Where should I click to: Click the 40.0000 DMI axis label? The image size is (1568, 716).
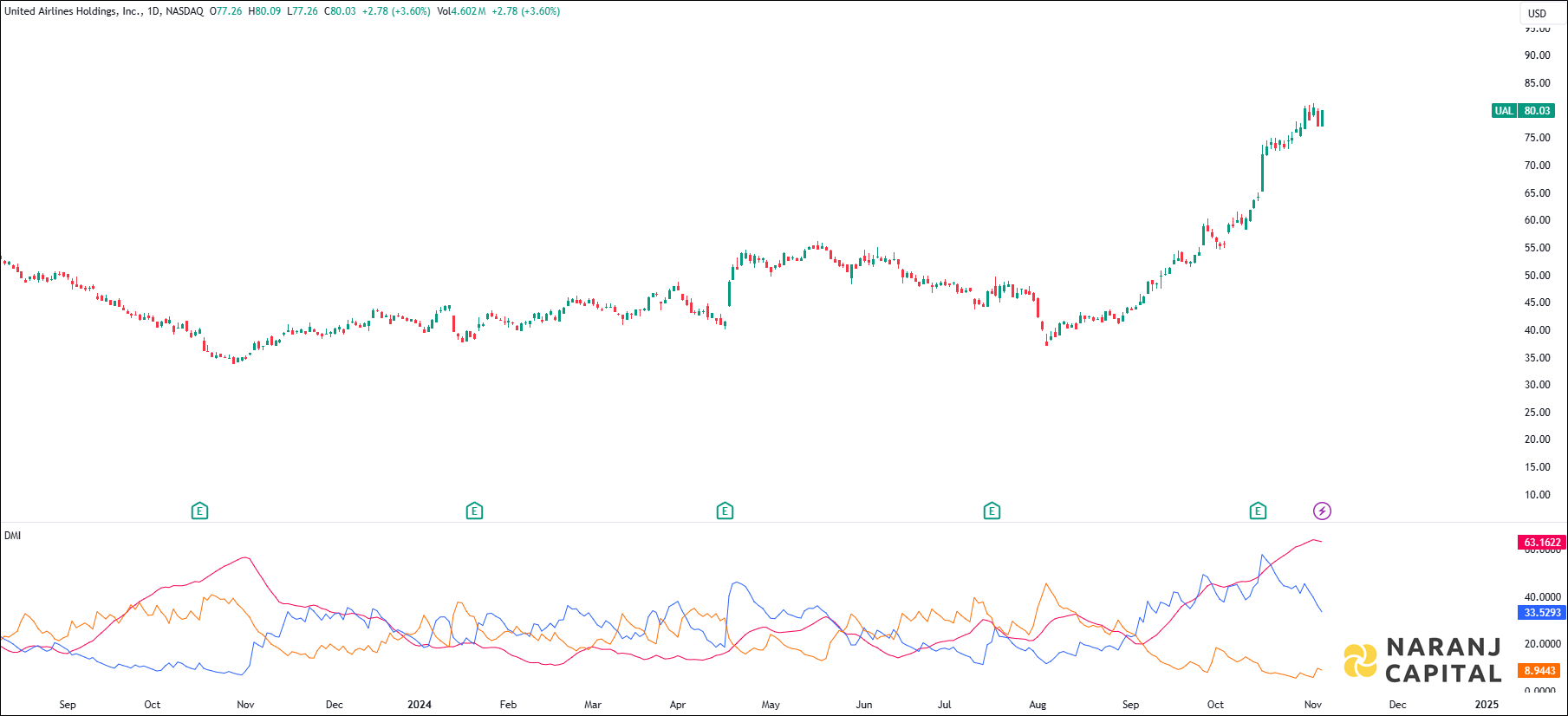click(1543, 597)
